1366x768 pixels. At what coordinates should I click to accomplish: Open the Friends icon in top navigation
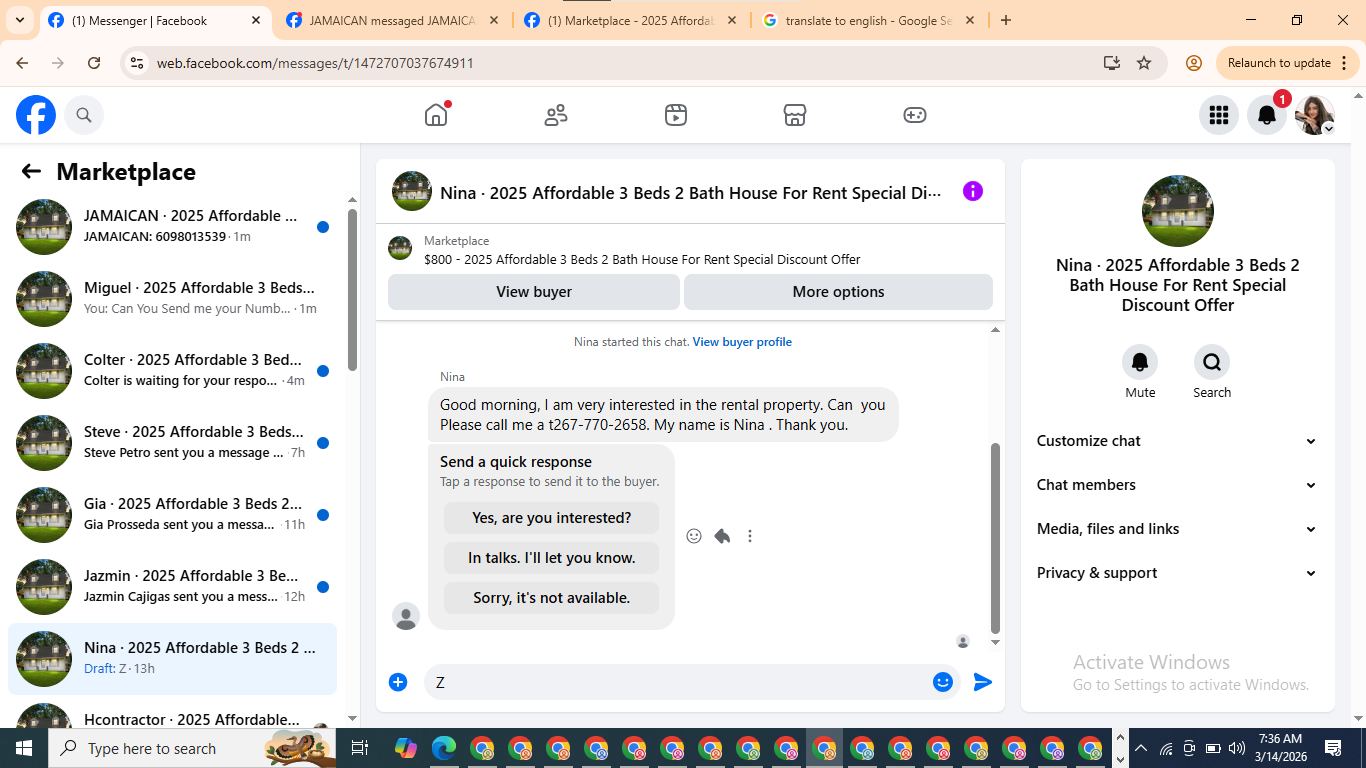click(556, 115)
